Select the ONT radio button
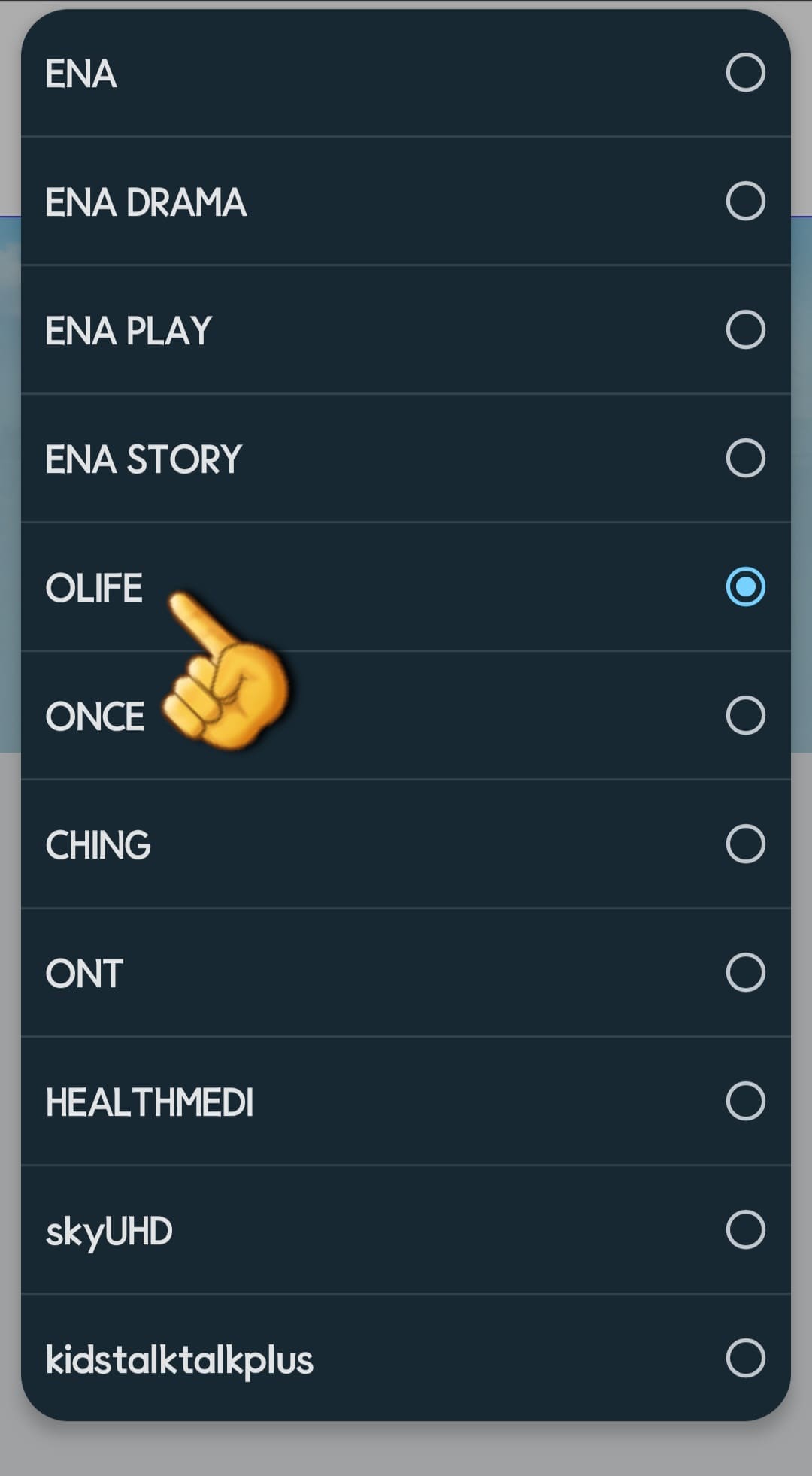The width and height of the screenshot is (812, 1476). [x=744, y=974]
